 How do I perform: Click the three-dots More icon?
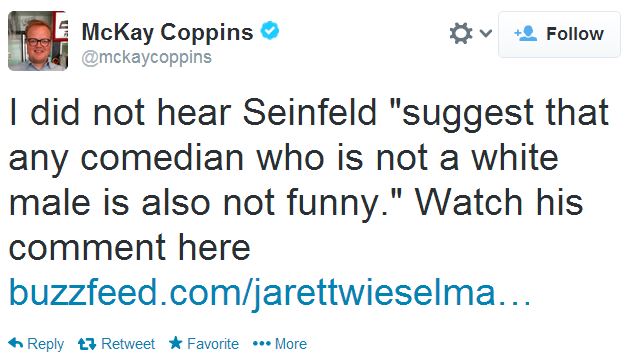(x=262, y=344)
